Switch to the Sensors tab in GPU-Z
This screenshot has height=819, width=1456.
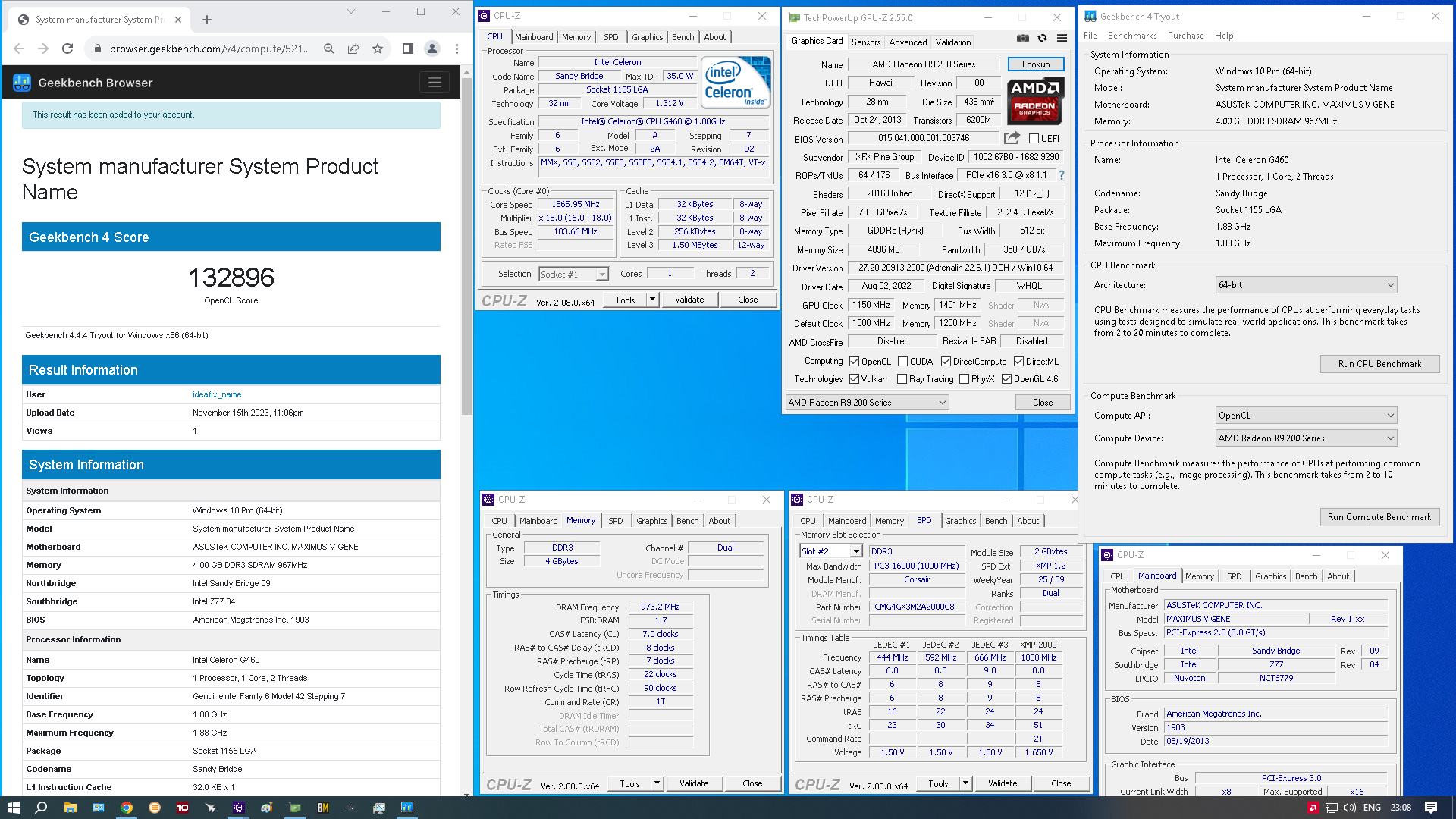(866, 42)
